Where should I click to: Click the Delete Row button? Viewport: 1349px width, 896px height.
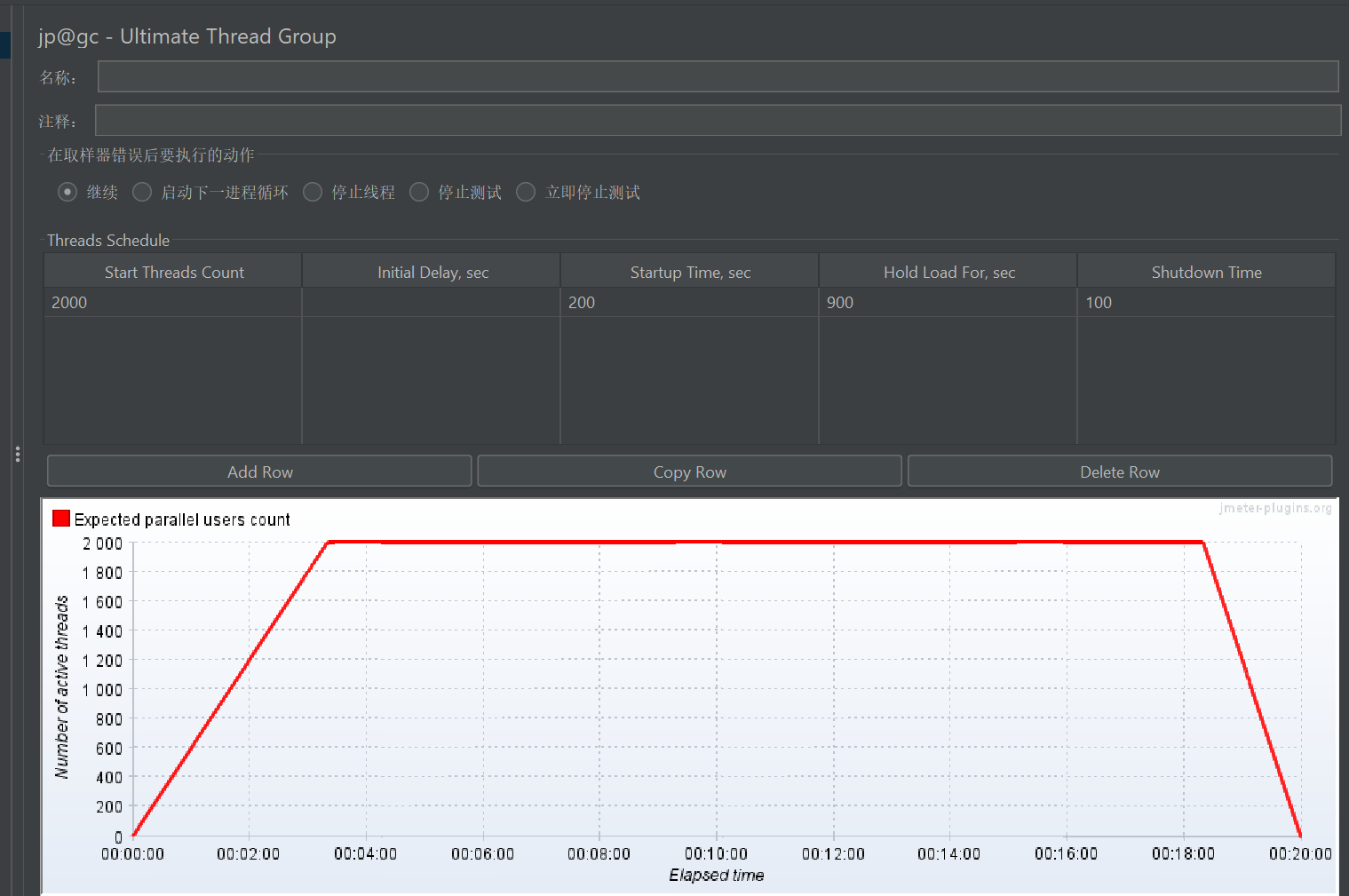[1120, 472]
